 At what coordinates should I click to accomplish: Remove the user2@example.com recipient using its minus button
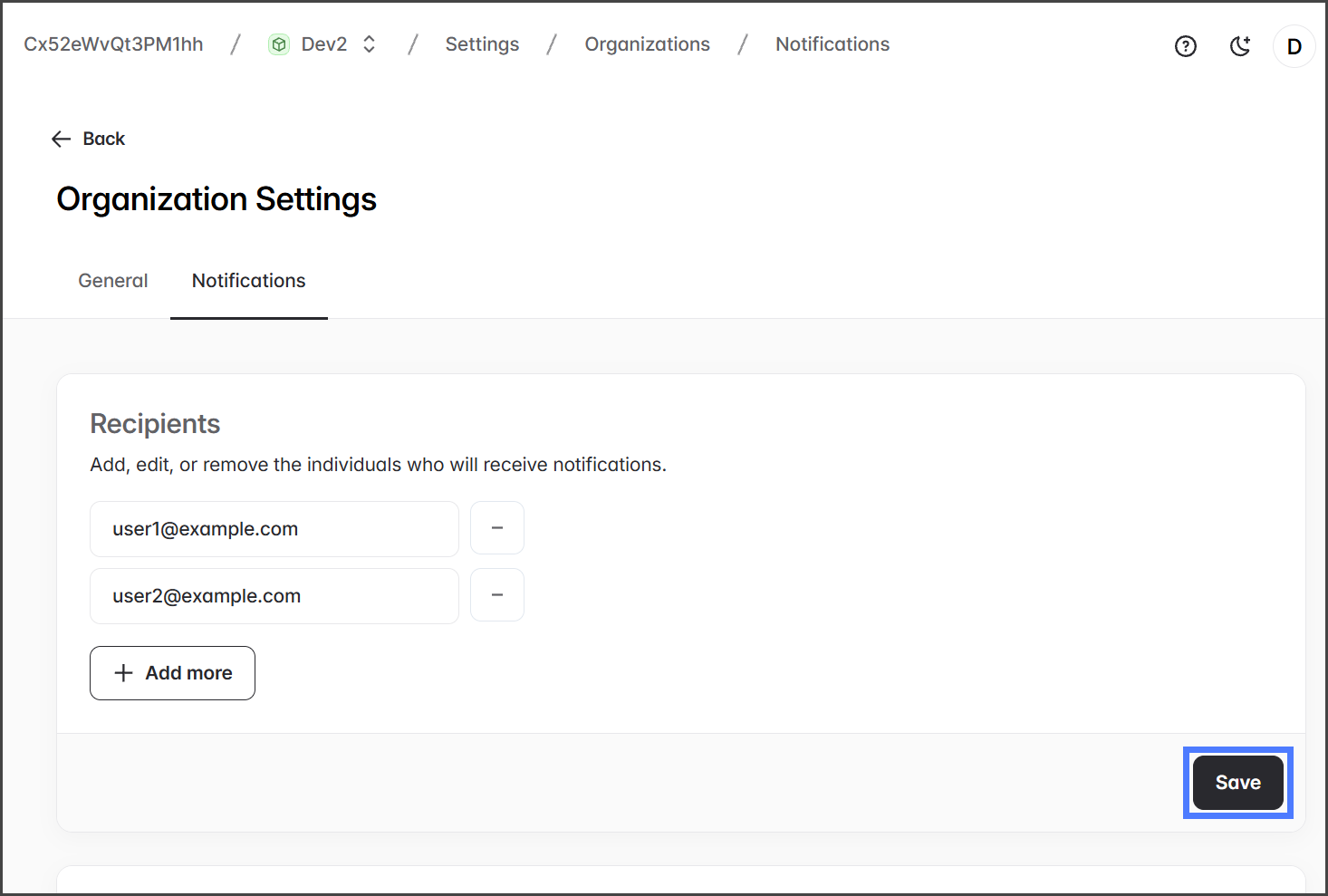click(x=496, y=595)
